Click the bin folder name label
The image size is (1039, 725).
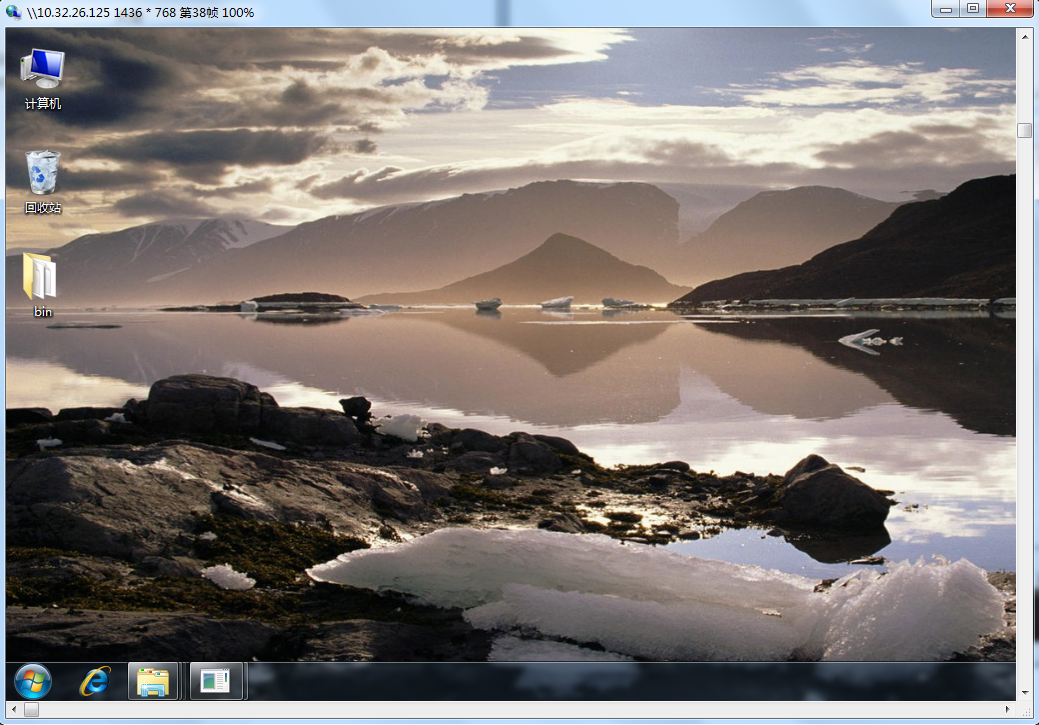coord(43,311)
